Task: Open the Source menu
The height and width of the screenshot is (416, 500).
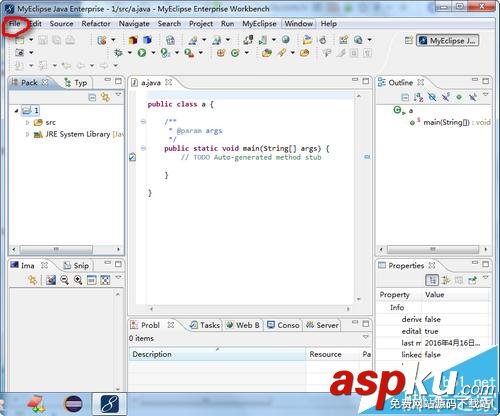Action: 61,24
